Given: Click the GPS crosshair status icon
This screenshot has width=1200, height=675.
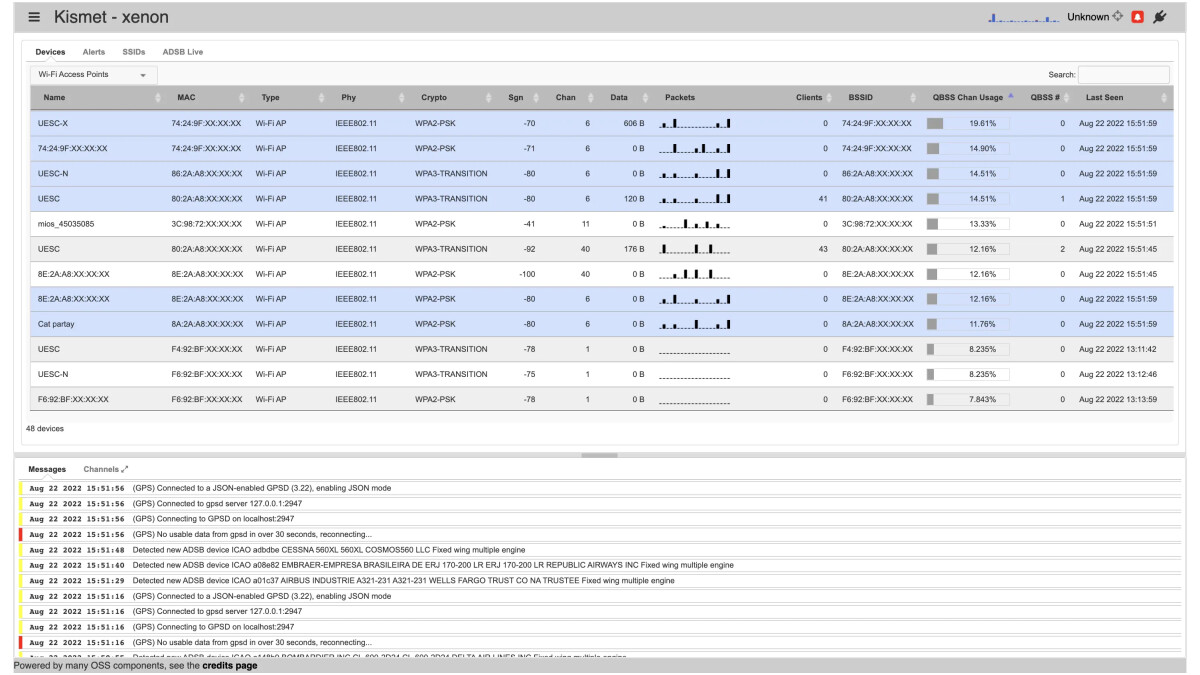Looking at the screenshot, I should pos(1118,17).
